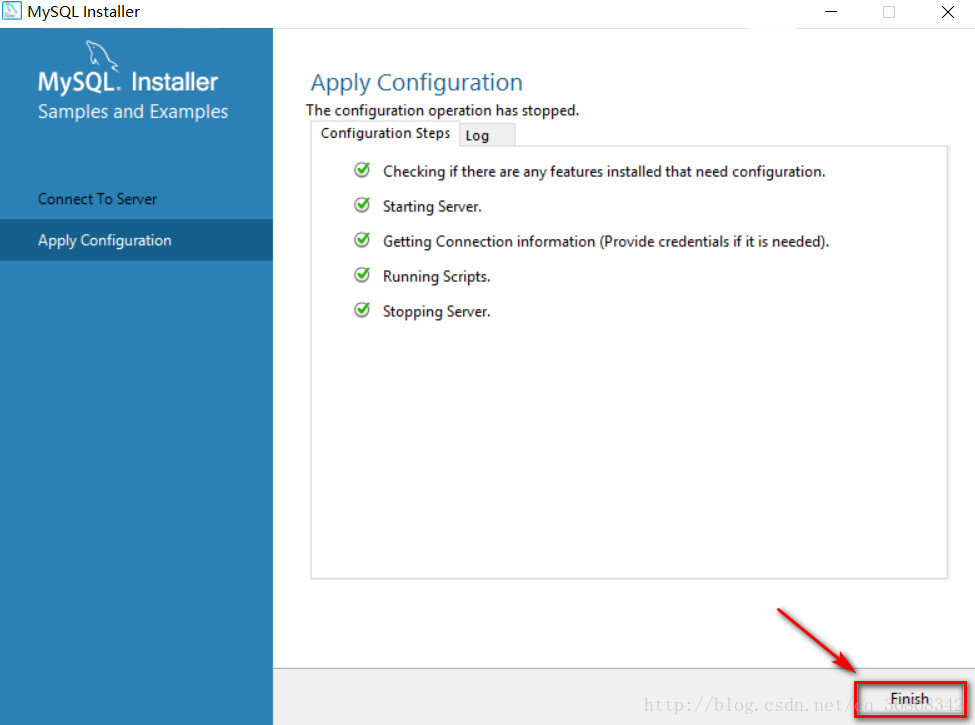Click green check beside Running Scripts
Viewport: 975px width, 725px height.
point(362,275)
